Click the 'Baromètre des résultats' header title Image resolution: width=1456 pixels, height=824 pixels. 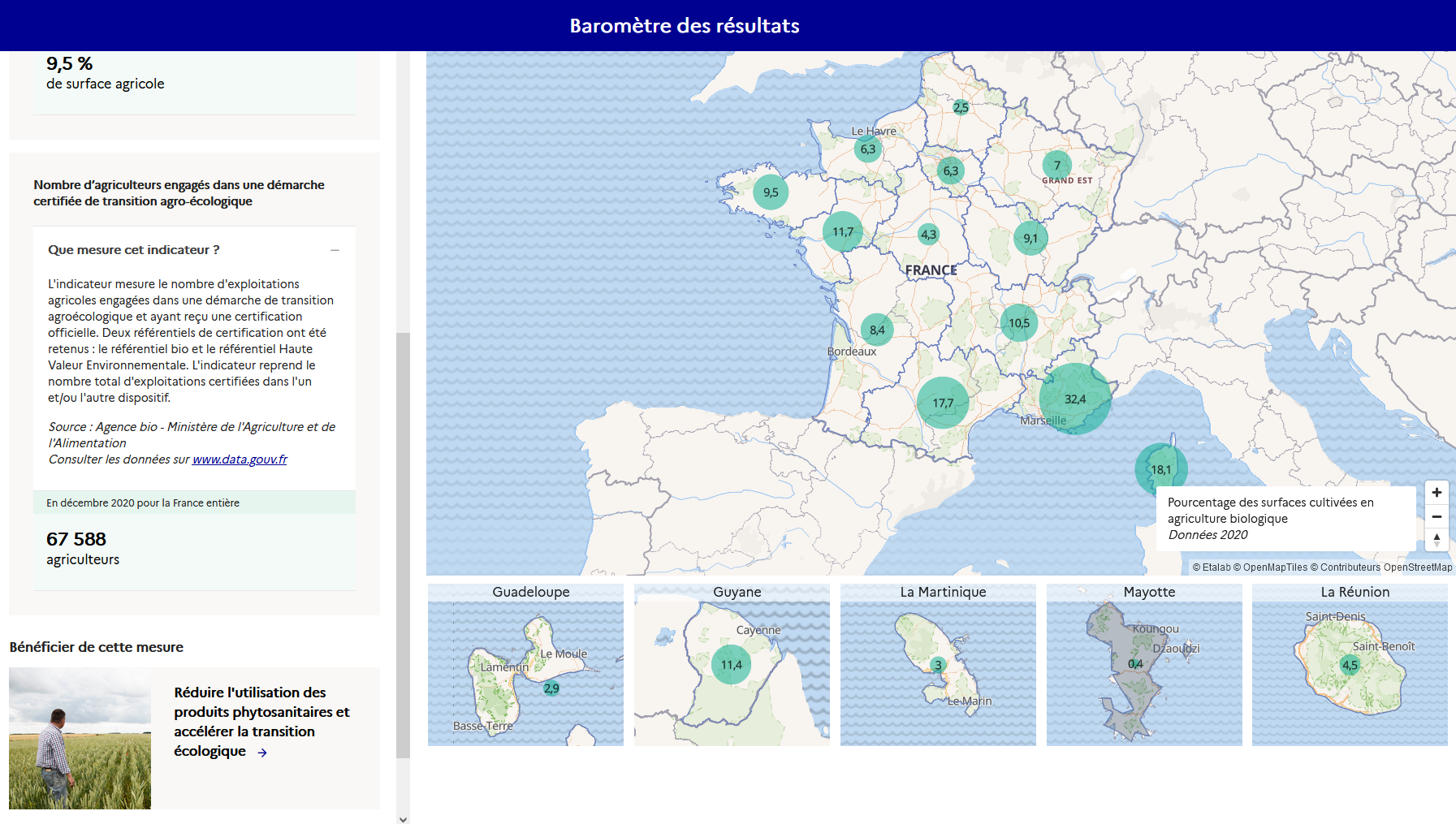pyautogui.click(x=684, y=26)
